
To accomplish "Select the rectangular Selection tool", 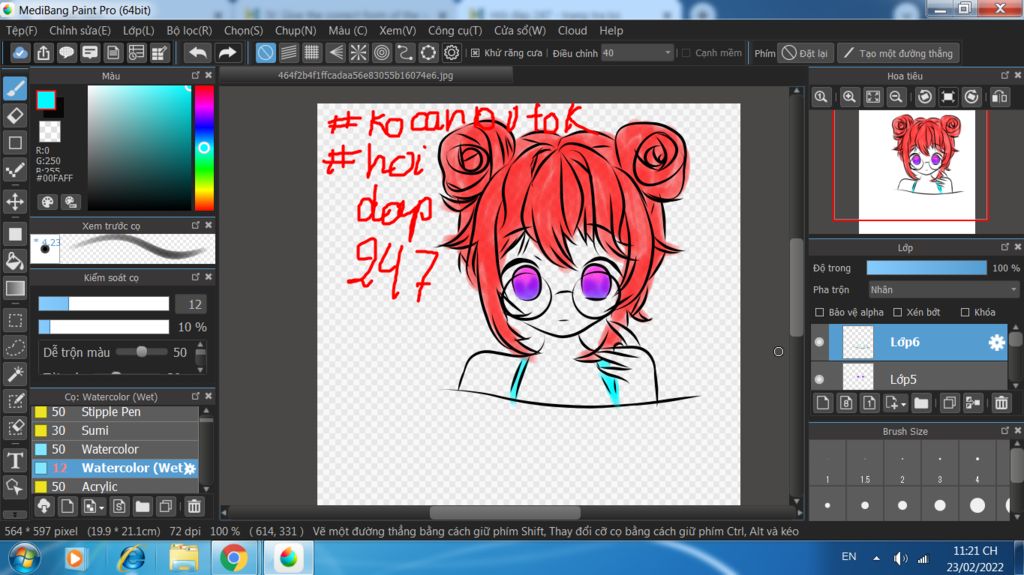I will click(x=15, y=320).
